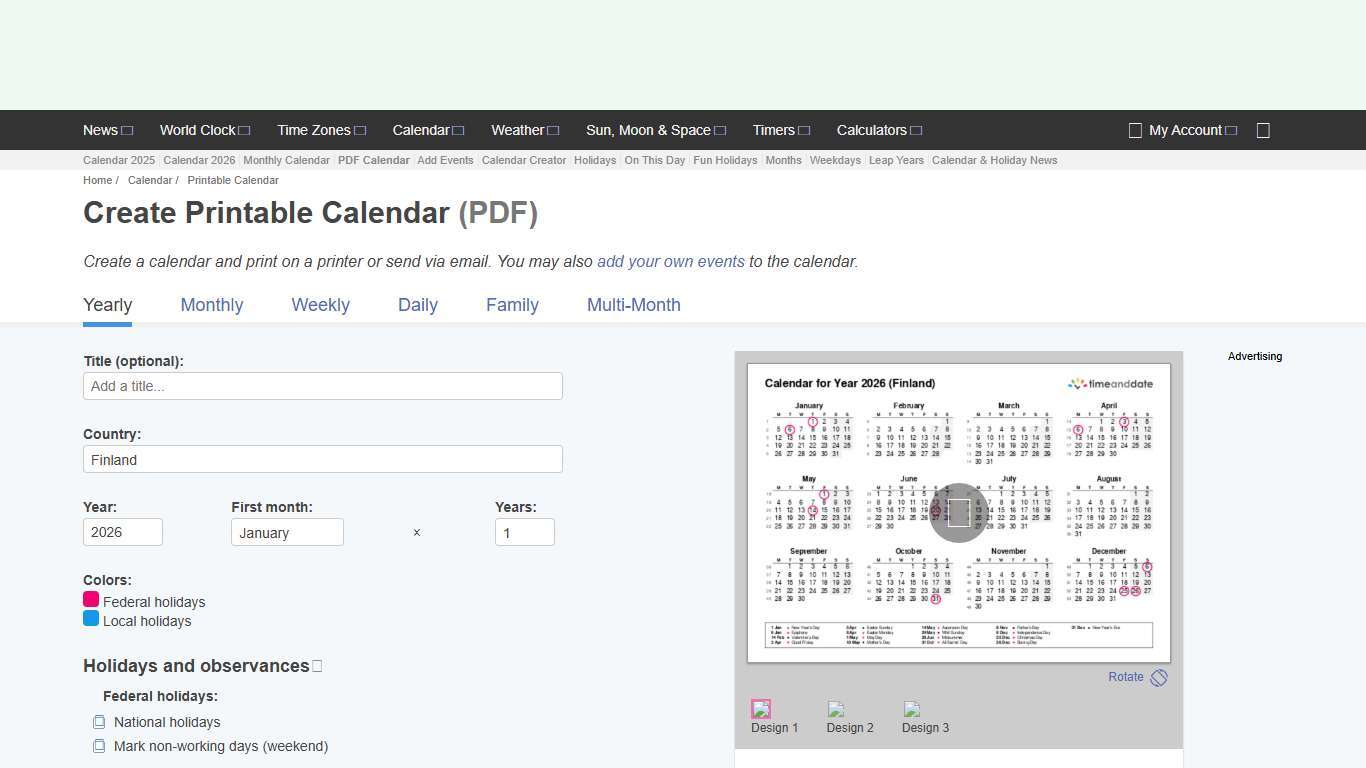Open the Weather dropdown menu
Viewport: 1366px width, 768px height.
553,130
